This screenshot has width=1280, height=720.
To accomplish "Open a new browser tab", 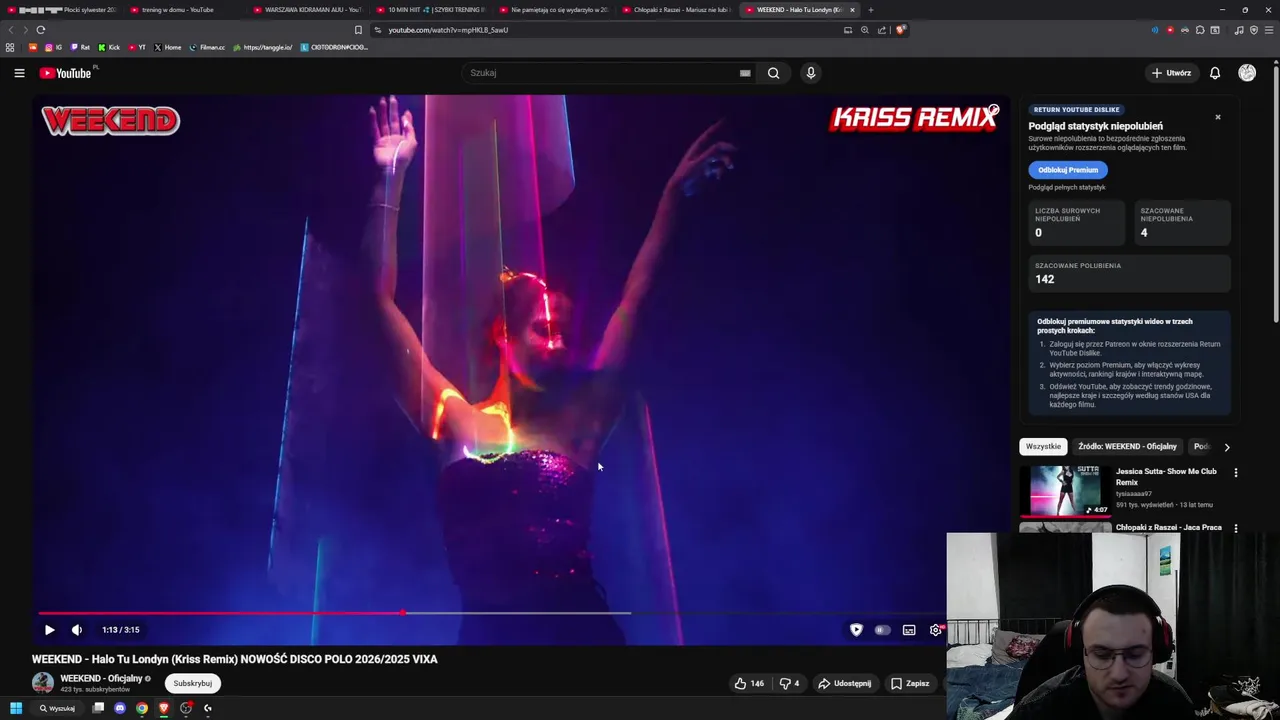I will tap(871, 10).
